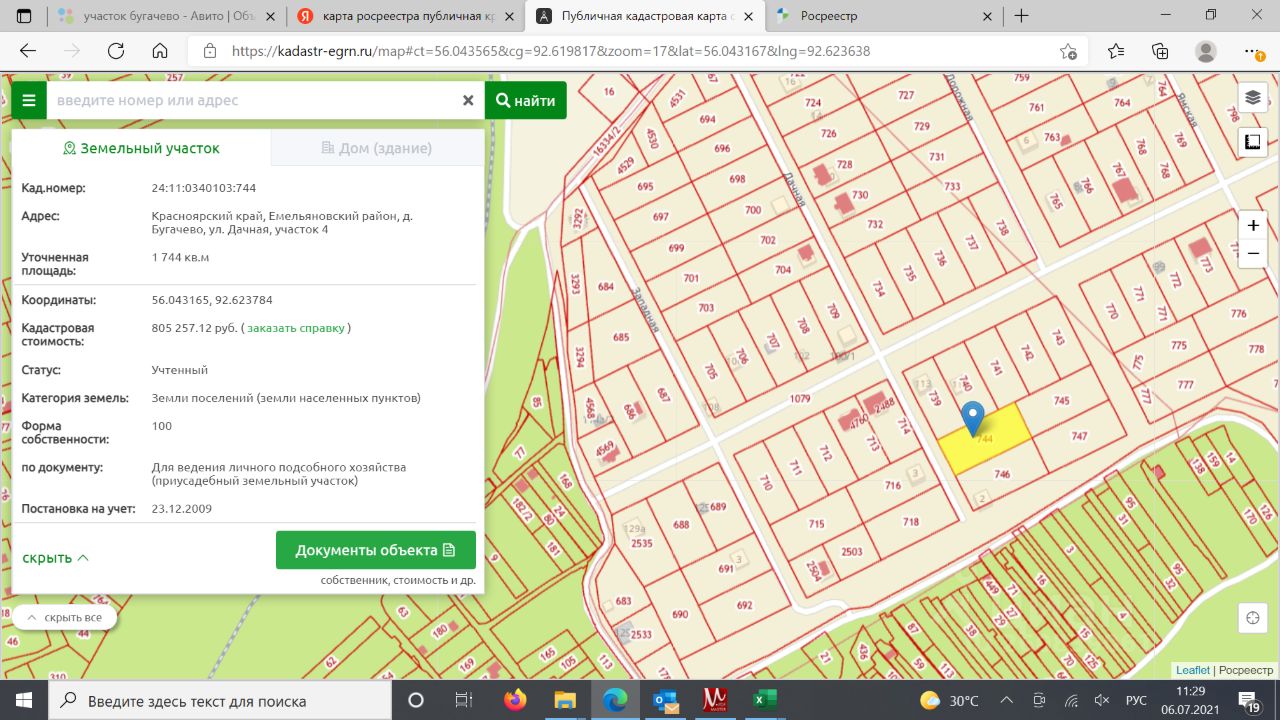Viewport: 1280px width, 720px height.
Task: Open Task View on taskbar
Action: pos(463,700)
